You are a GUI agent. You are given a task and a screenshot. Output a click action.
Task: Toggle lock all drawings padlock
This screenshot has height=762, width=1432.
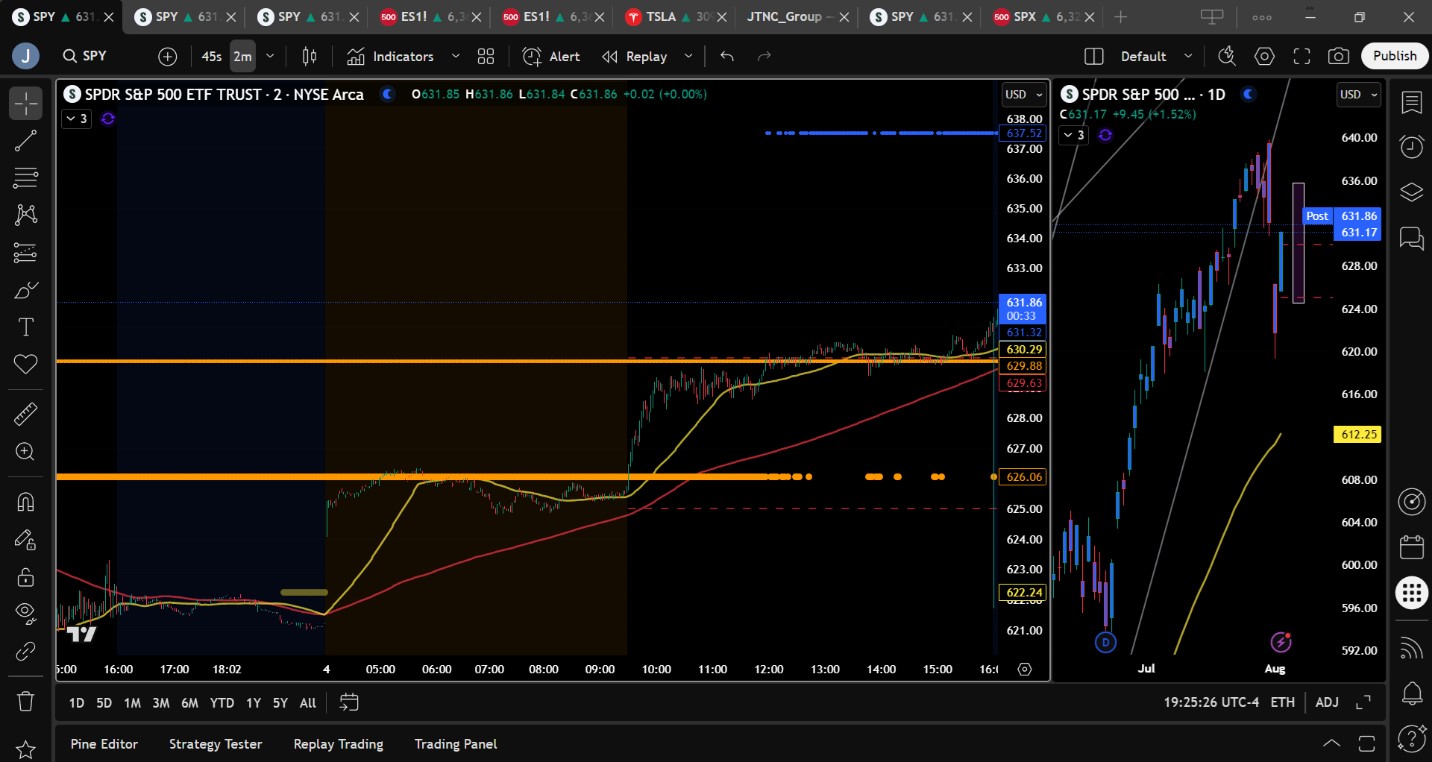[x=26, y=577]
